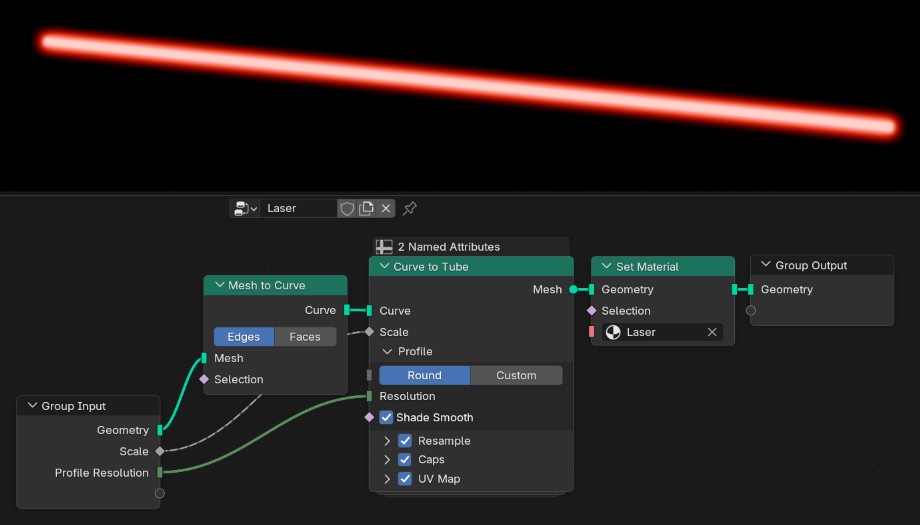
Task: Select the Mesh to Curve node header
Action: (275, 285)
